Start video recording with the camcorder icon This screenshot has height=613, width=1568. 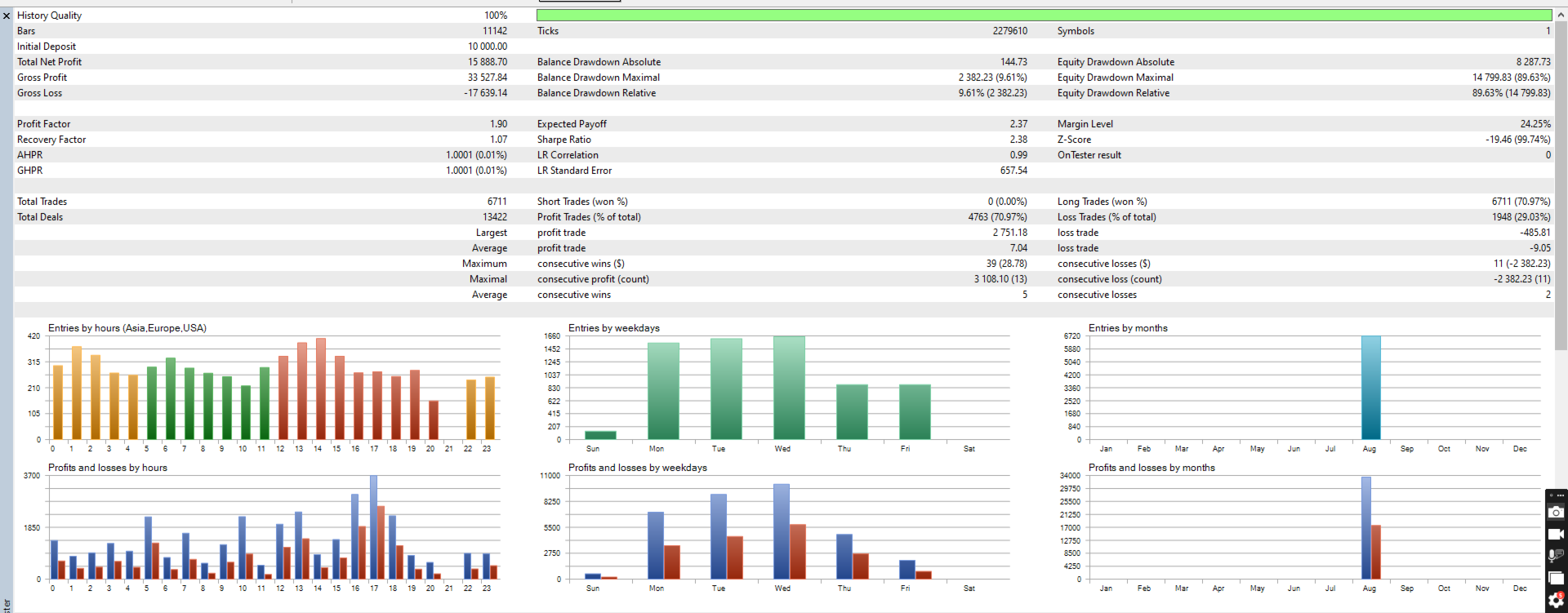point(1556,535)
